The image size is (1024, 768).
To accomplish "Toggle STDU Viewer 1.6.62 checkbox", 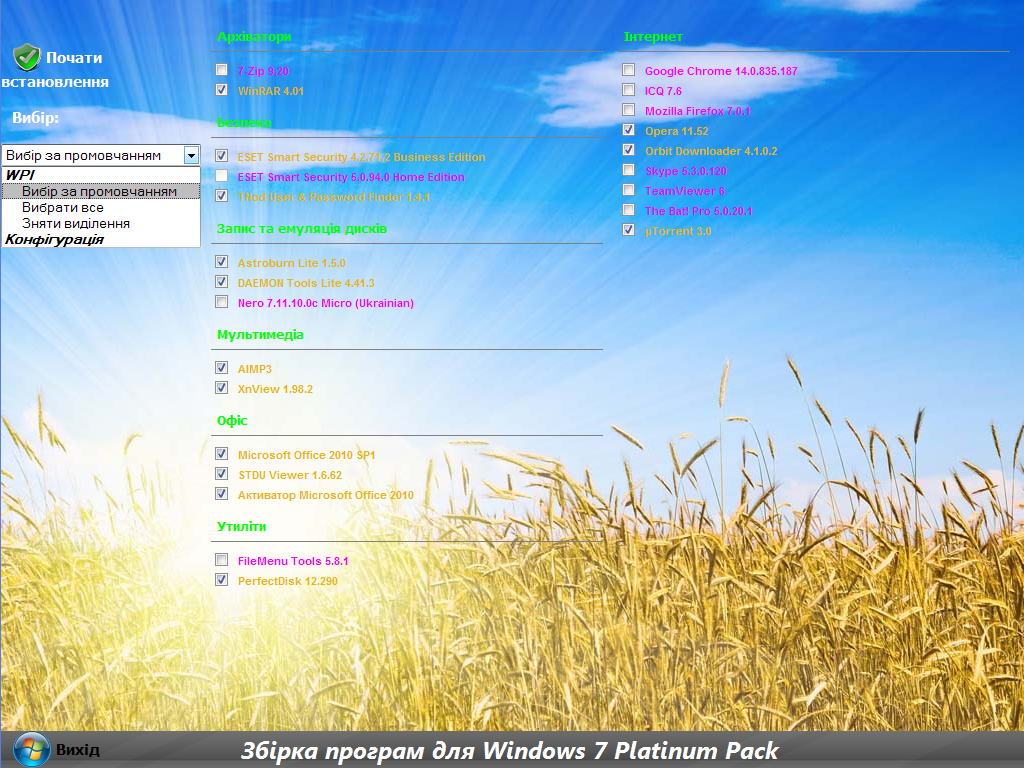I will [221, 473].
